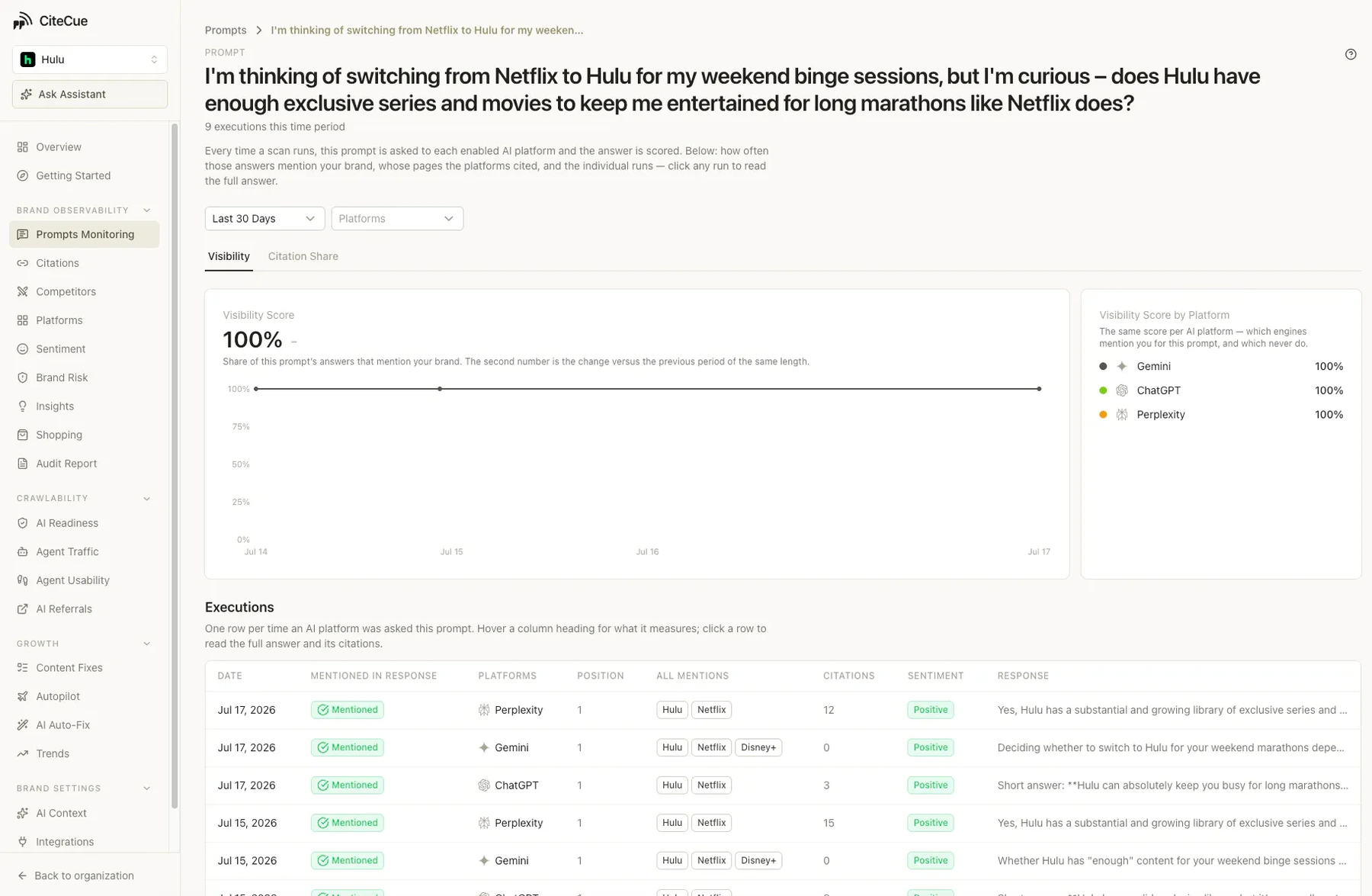Collapse the Crawlability section
Image resolution: width=1372 pixels, height=896 pixels.
coord(147,499)
